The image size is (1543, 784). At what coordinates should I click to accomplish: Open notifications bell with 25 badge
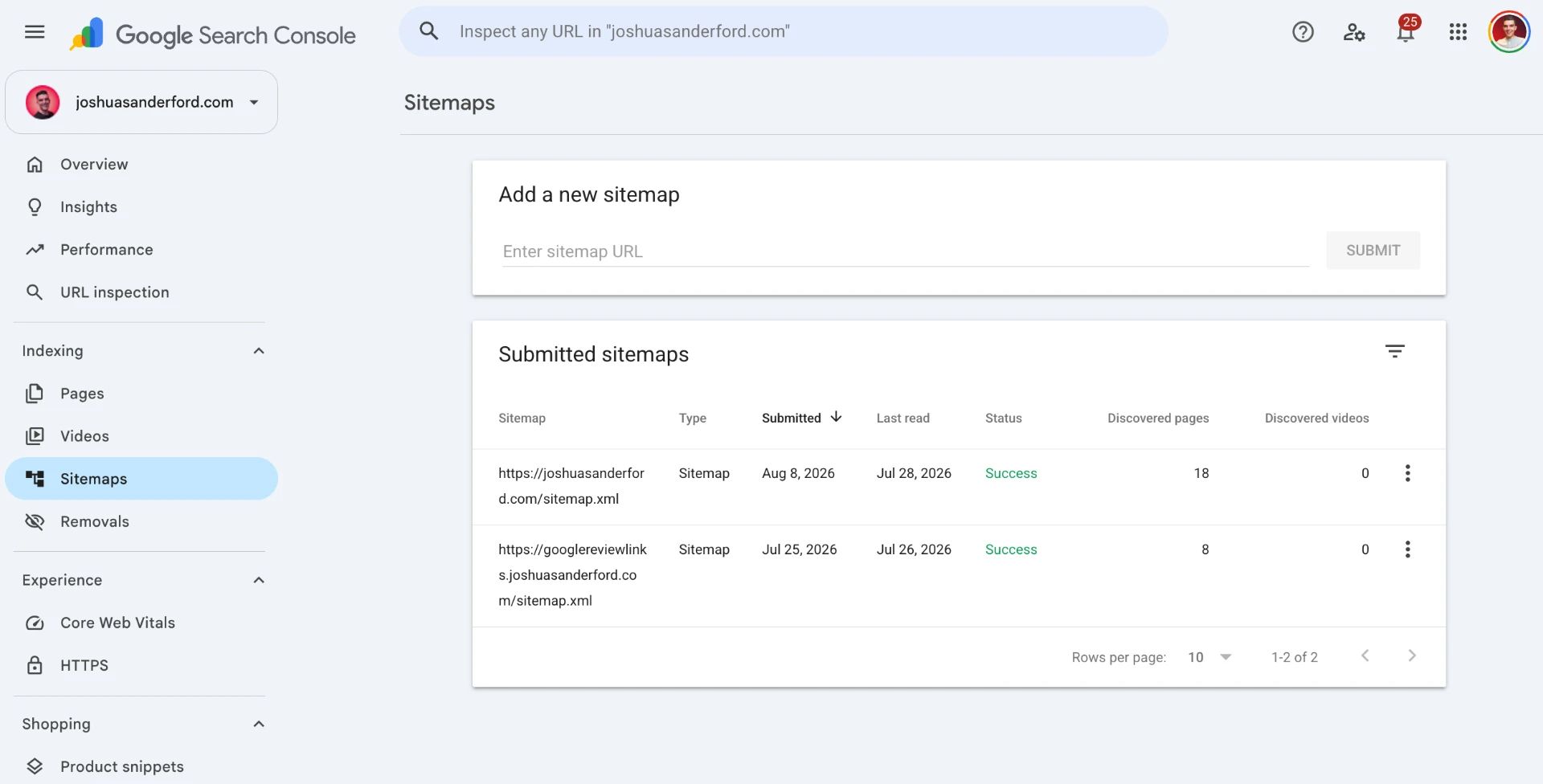[1406, 31]
